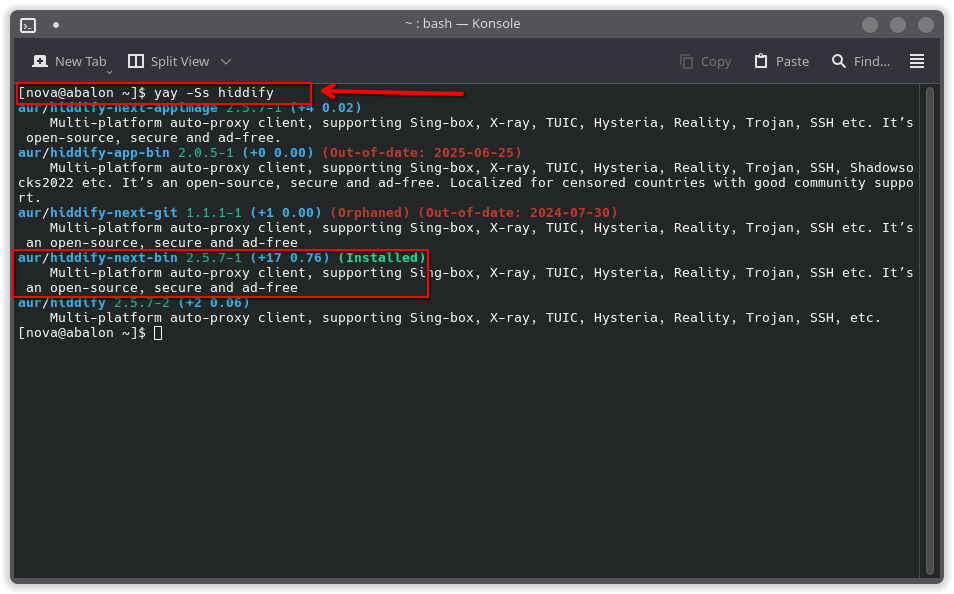Click the '~ : bash — Konsole' window title

462,24
